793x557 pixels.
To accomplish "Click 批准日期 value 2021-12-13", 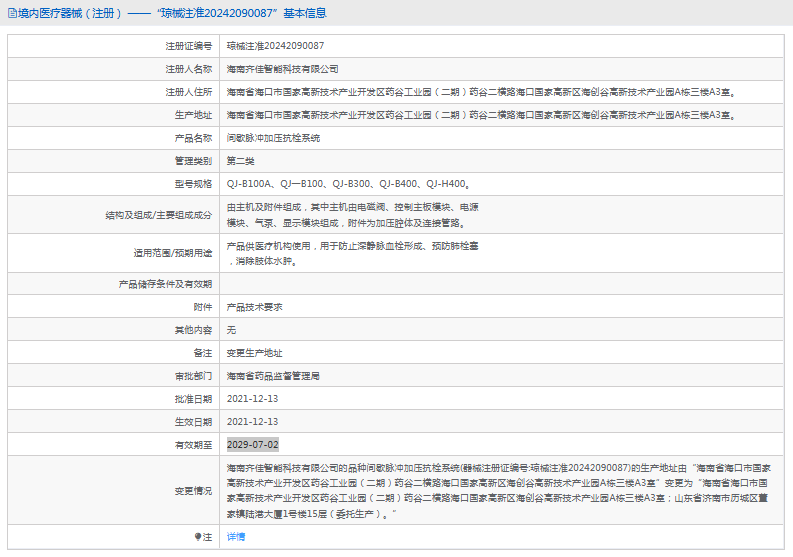I will click(x=252, y=399).
